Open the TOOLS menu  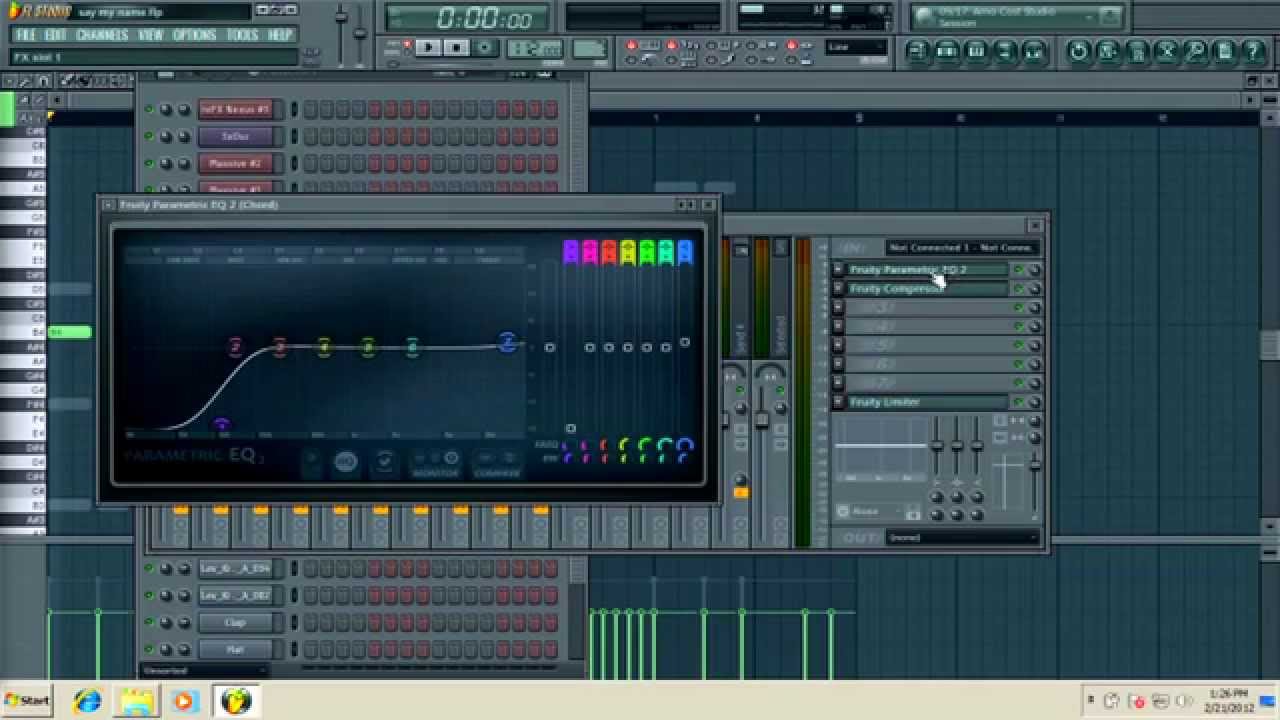tap(242, 35)
